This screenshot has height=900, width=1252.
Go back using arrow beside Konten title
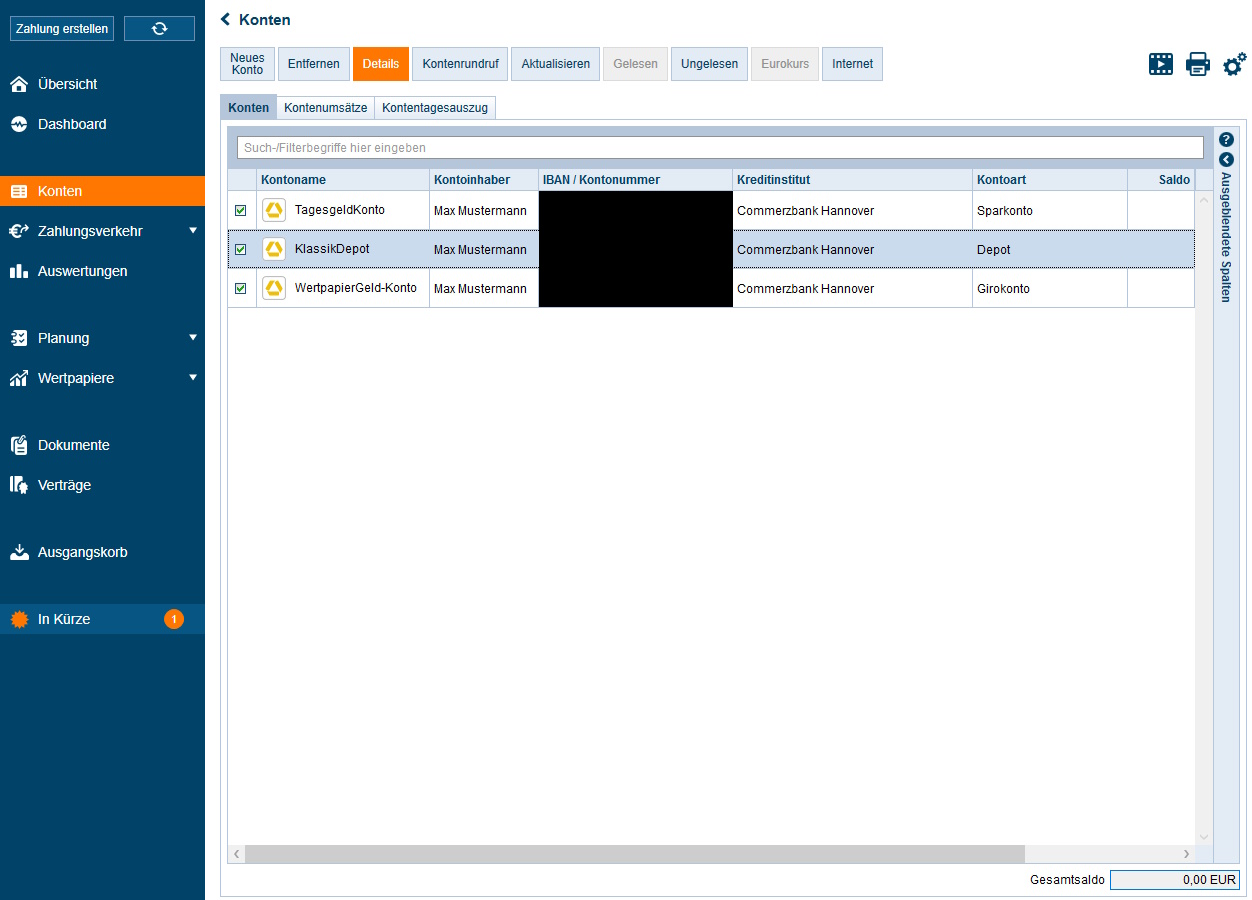pyautogui.click(x=226, y=19)
